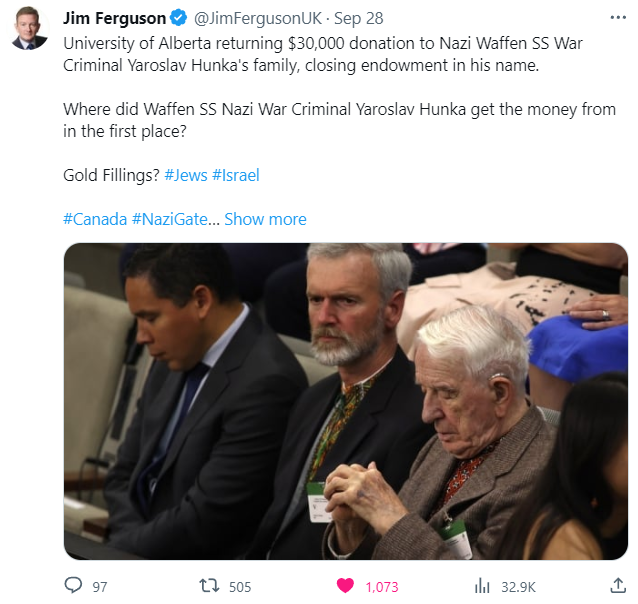This screenshot has height=604, width=638.
Task: Click the blue verified checkmark badge
Action: [178, 18]
